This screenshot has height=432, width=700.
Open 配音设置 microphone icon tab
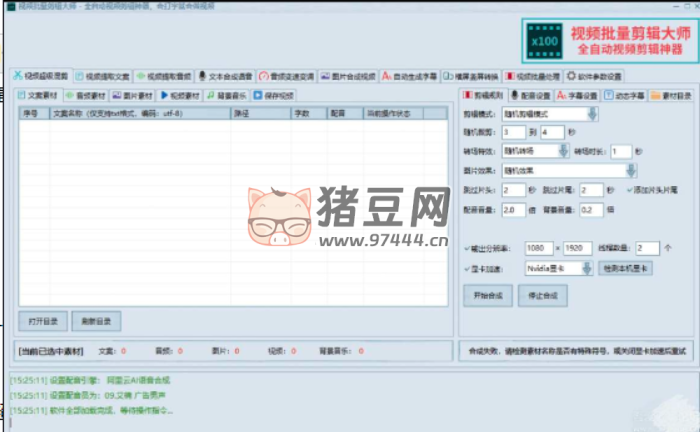click(513, 95)
